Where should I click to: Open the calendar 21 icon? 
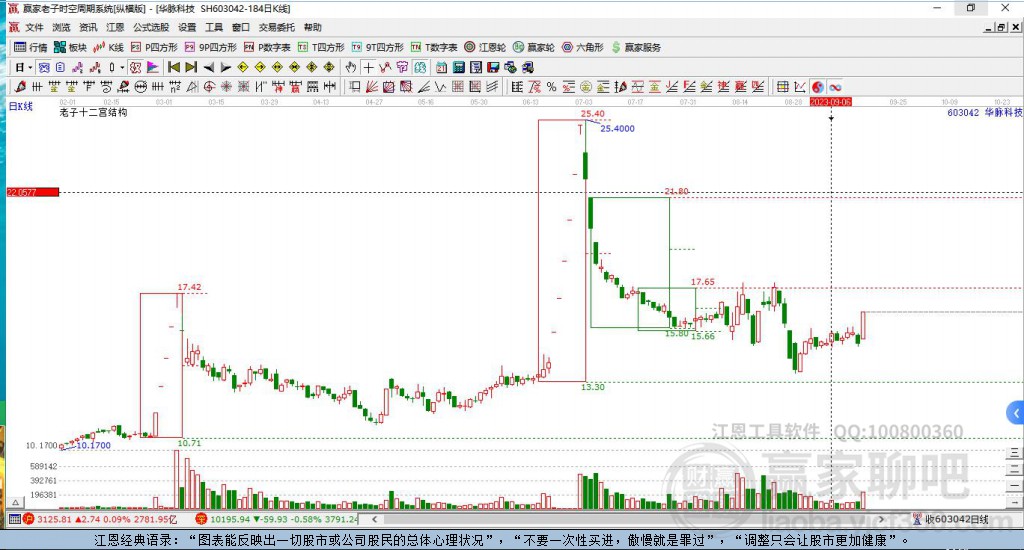441,67
